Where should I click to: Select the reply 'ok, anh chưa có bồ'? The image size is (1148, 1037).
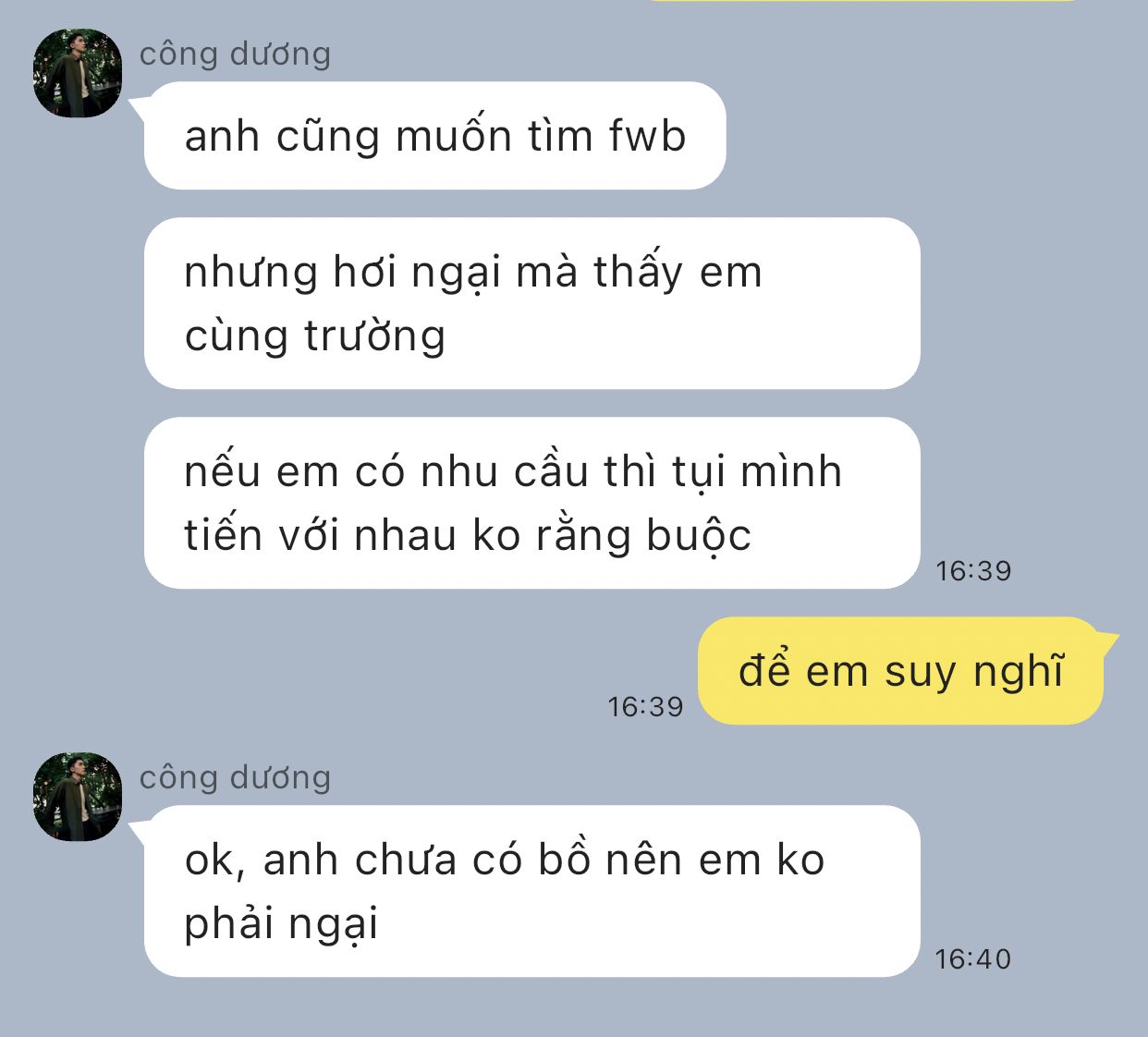(x=532, y=891)
